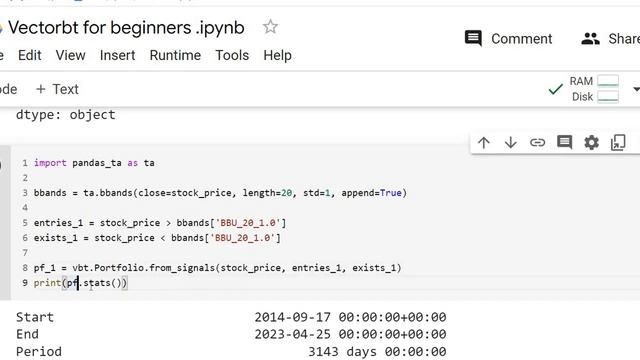Open the Help menu

pyautogui.click(x=277, y=55)
